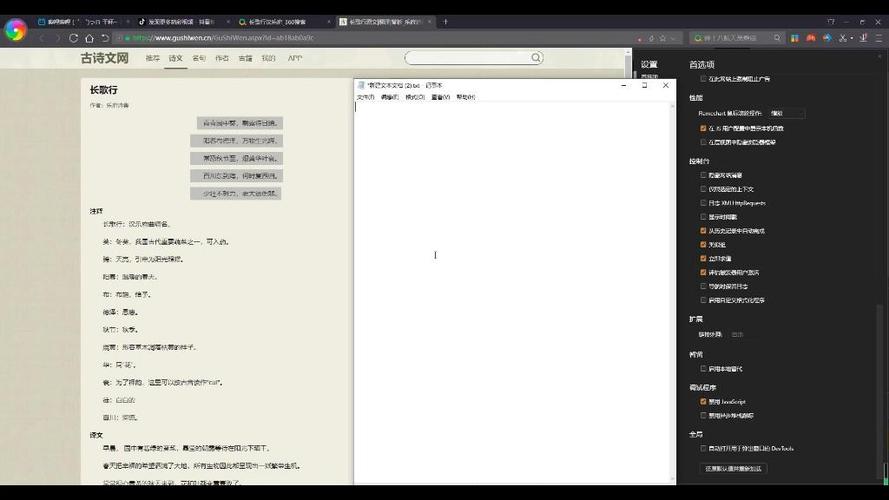The height and width of the screenshot is (500, 889).
Task: Toggle the first checkbox under 首选项 heading
Action: pos(703,79)
